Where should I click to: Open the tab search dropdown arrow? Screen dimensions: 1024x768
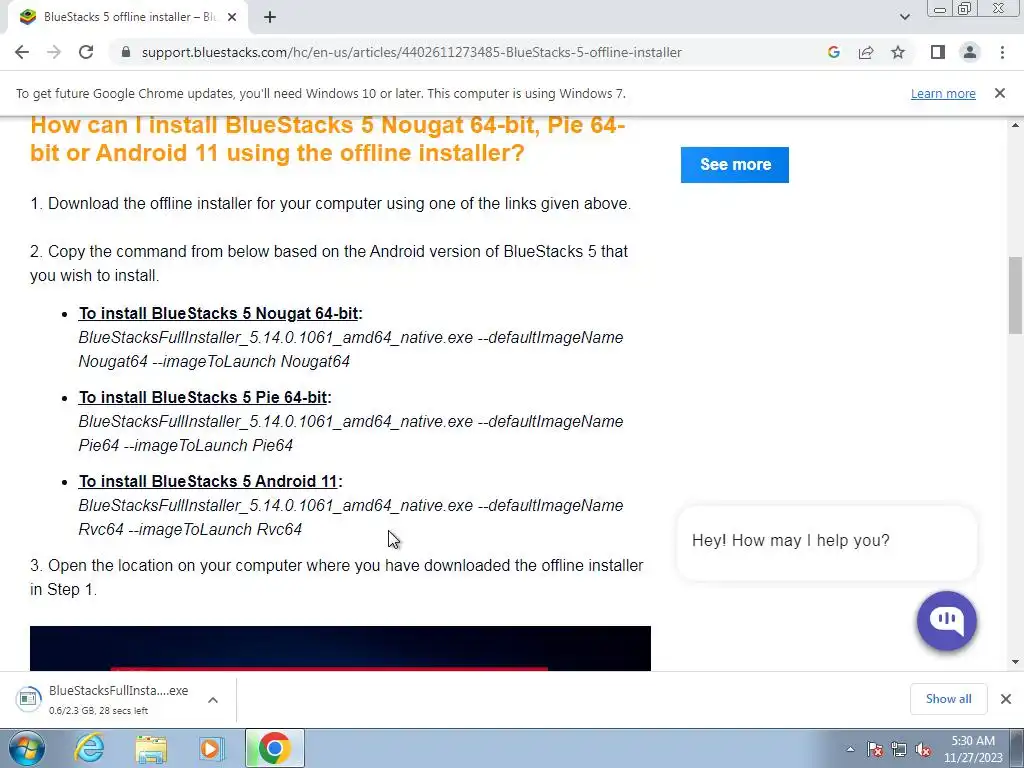[x=904, y=17]
